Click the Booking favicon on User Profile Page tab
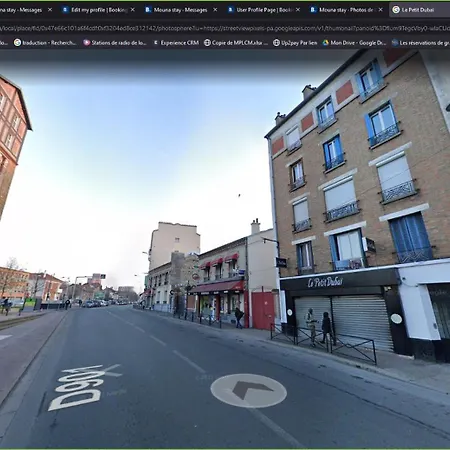Image resolution: width=450 pixels, height=450 pixels. [x=230, y=10]
